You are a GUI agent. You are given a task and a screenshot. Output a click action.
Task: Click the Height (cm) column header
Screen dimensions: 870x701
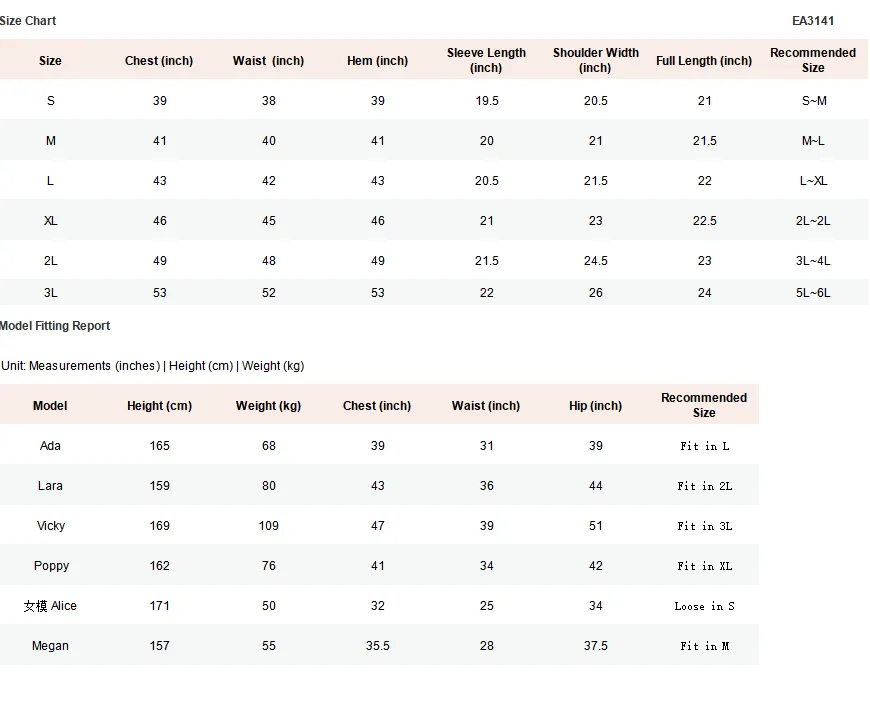(x=159, y=406)
